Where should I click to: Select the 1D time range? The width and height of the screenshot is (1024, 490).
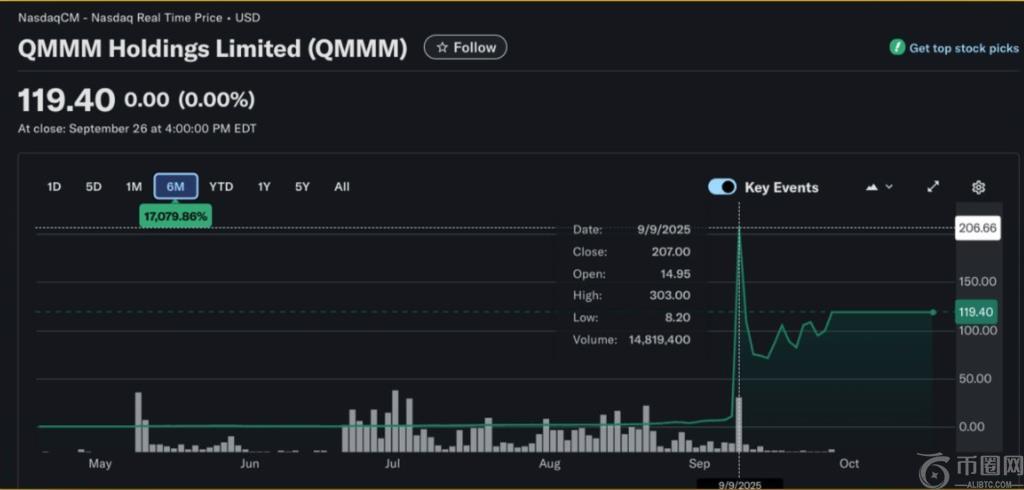[x=55, y=186]
